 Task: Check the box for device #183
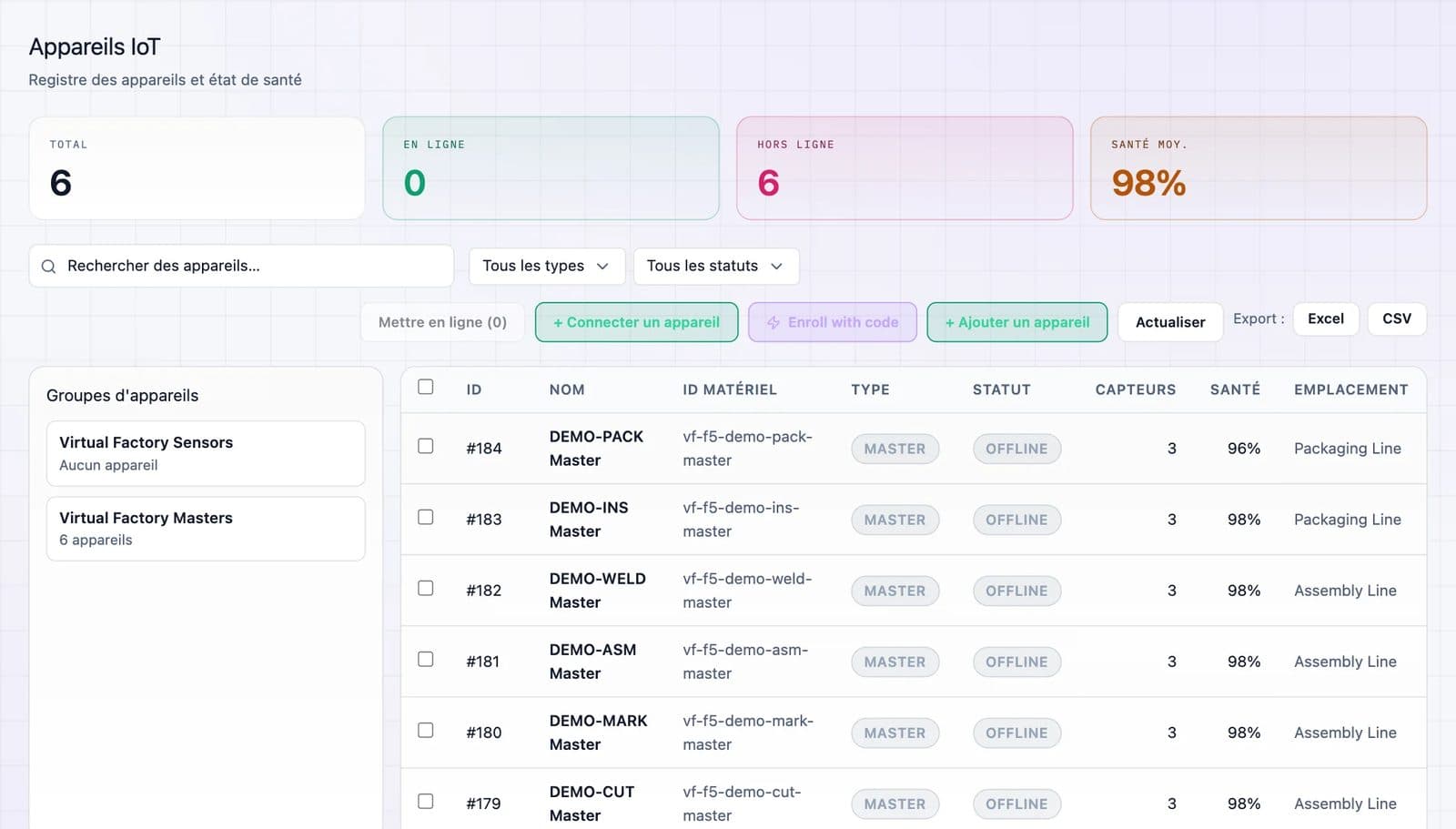click(426, 517)
